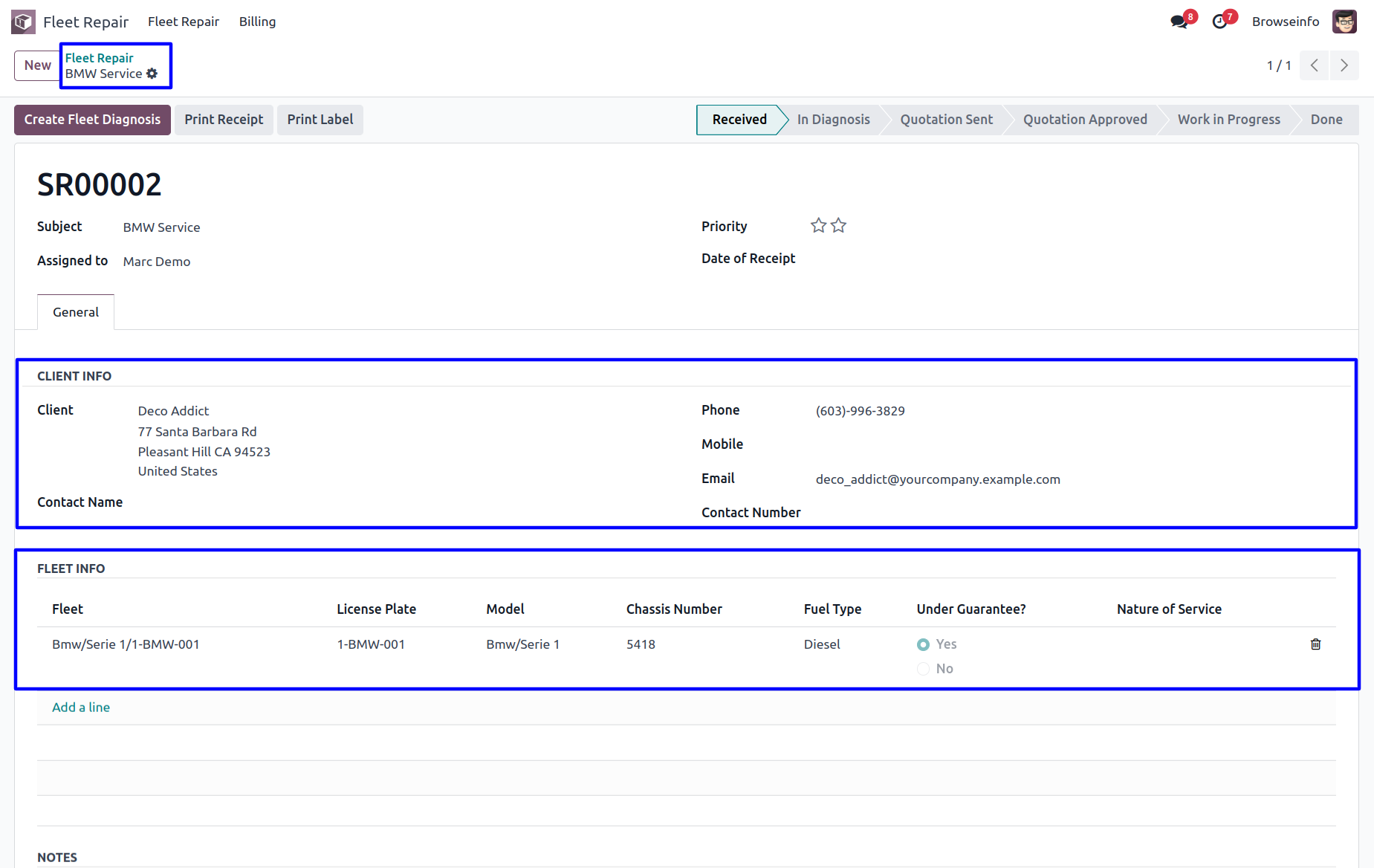Click the user avatar picture
The image size is (1374, 868).
(1344, 22)
